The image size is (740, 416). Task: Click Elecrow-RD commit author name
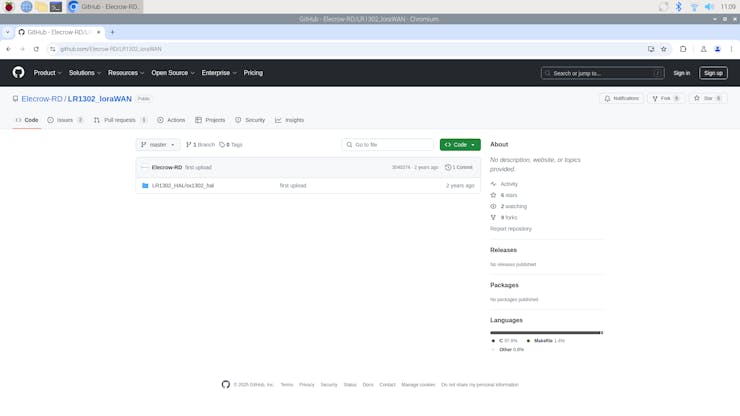pos(167,167)
